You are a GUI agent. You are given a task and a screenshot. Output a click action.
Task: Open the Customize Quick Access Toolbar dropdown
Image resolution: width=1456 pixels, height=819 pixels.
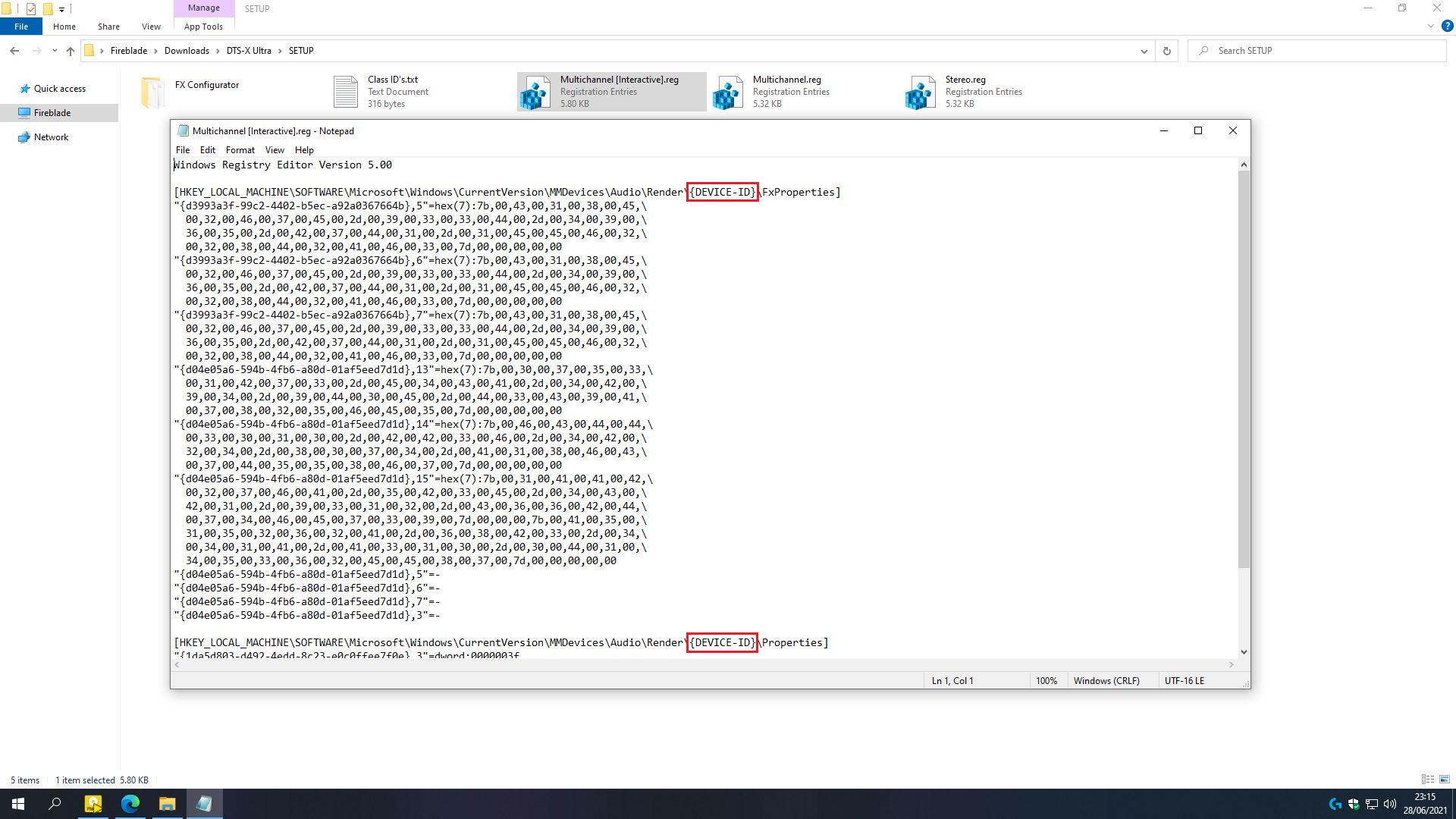coord(61,9)
